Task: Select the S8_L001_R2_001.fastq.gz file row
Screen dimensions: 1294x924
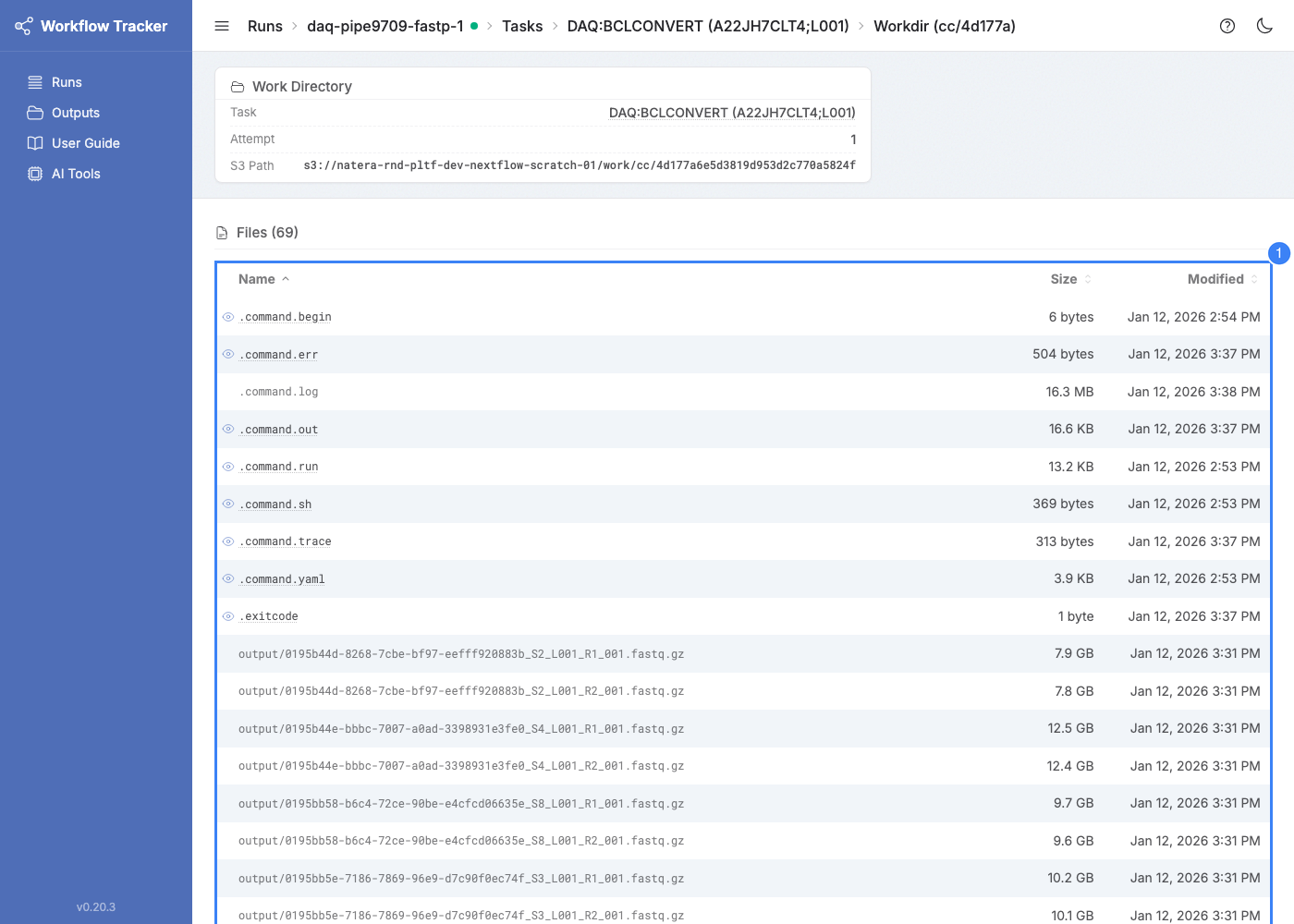Action: pos(743,841)
